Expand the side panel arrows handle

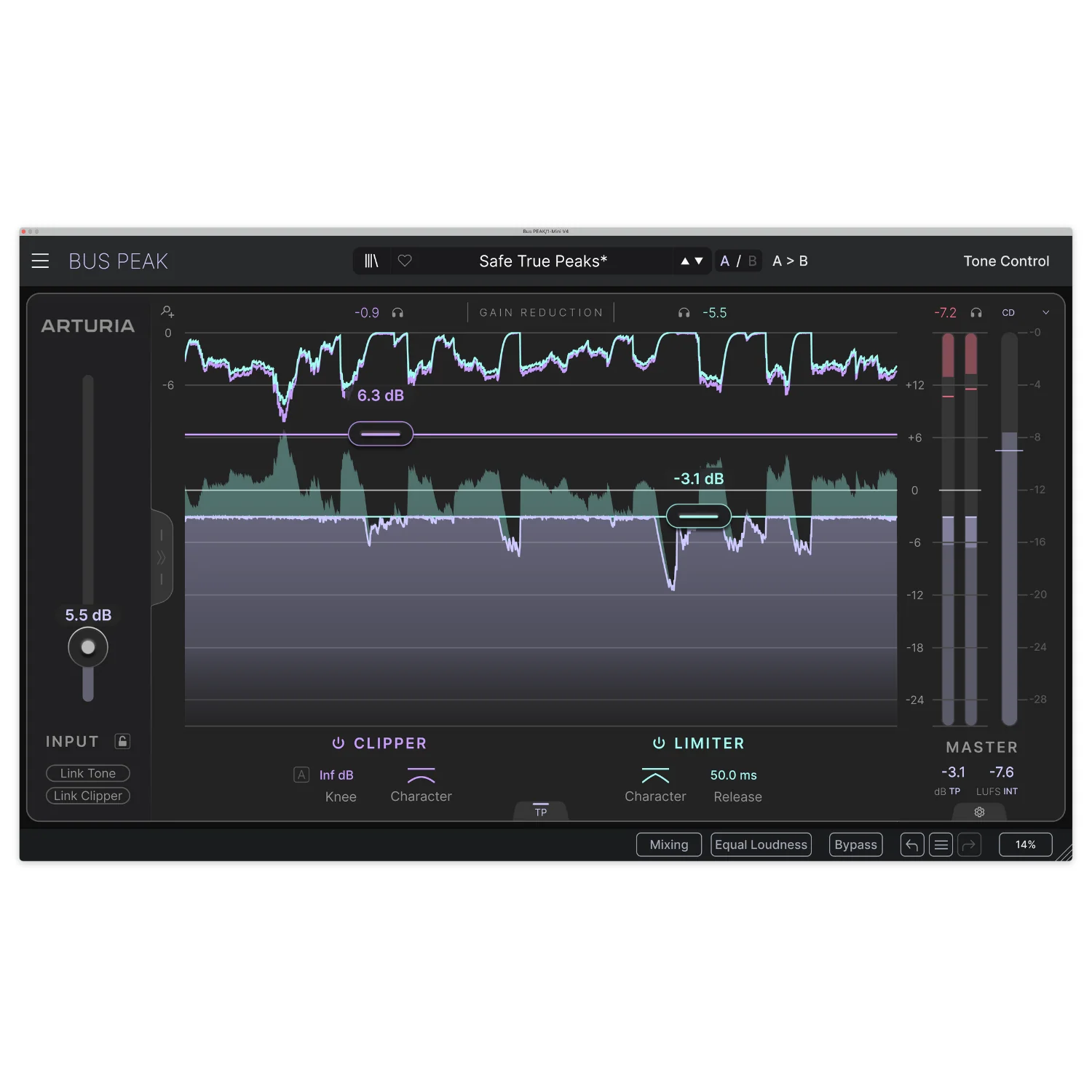pyautogui.click(x=162, y=558)
